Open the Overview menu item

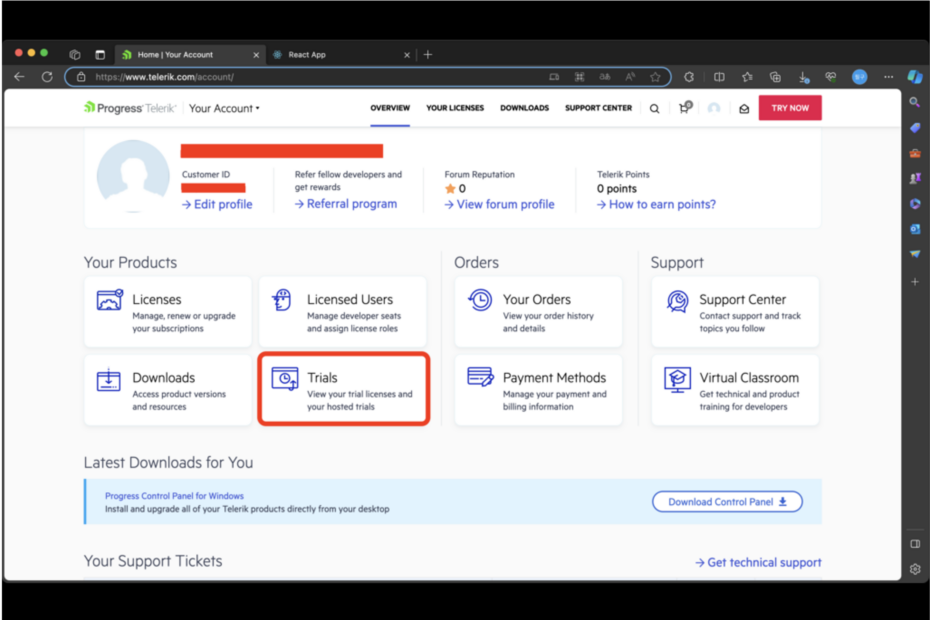pos(390,108)
